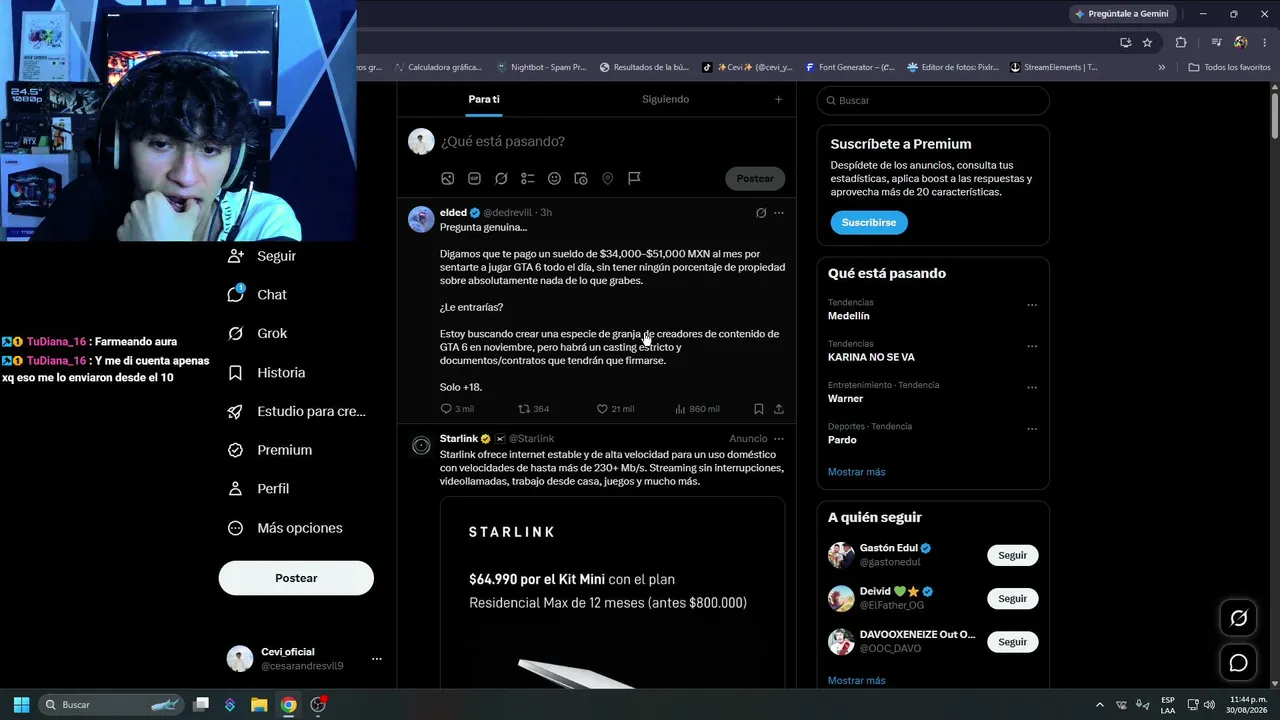This screenshot has height=720, width=1280.
Task: Share elded's post
Action: pos(779,409)
